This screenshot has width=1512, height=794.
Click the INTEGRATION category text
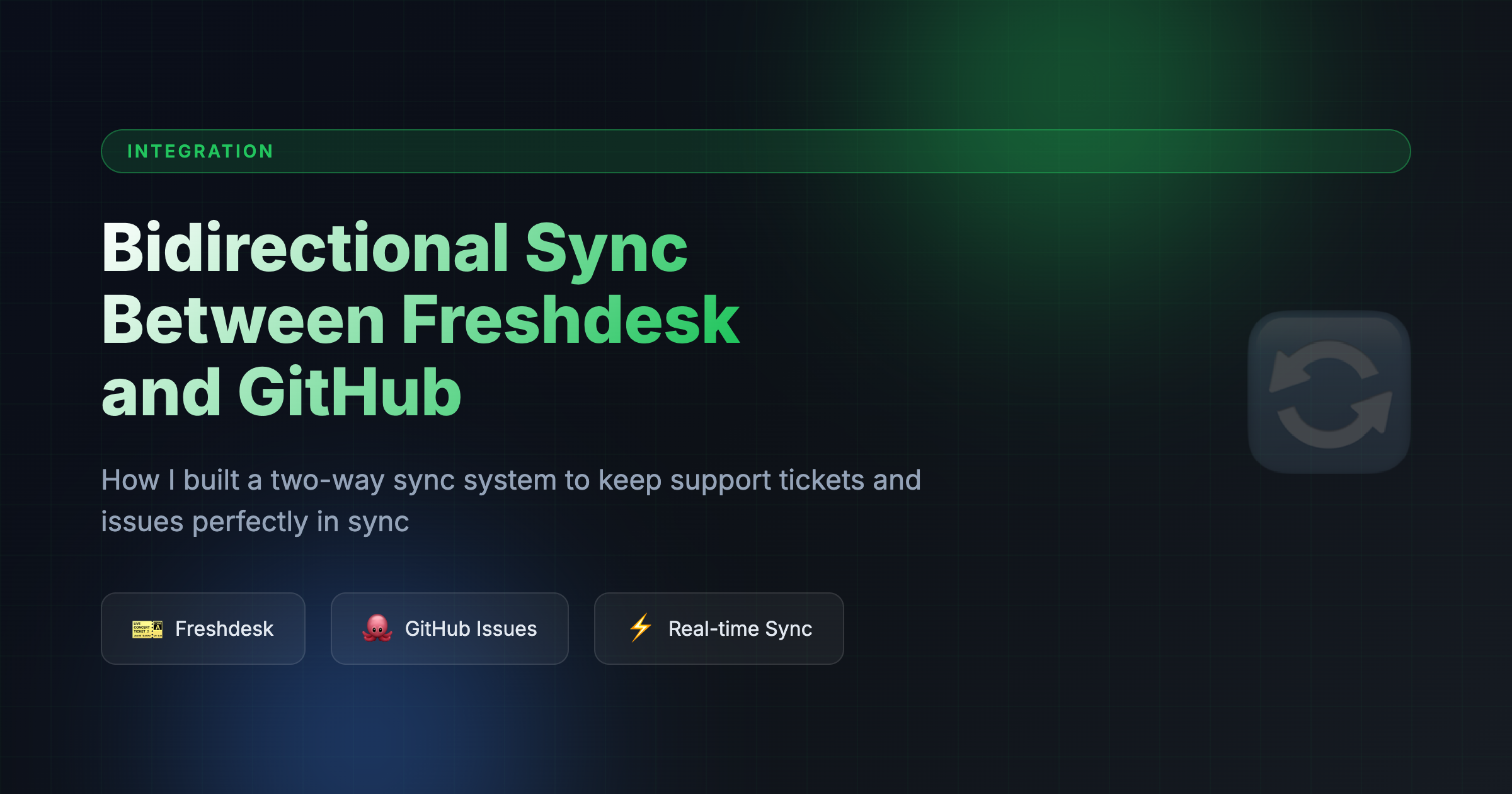point(200,151)
